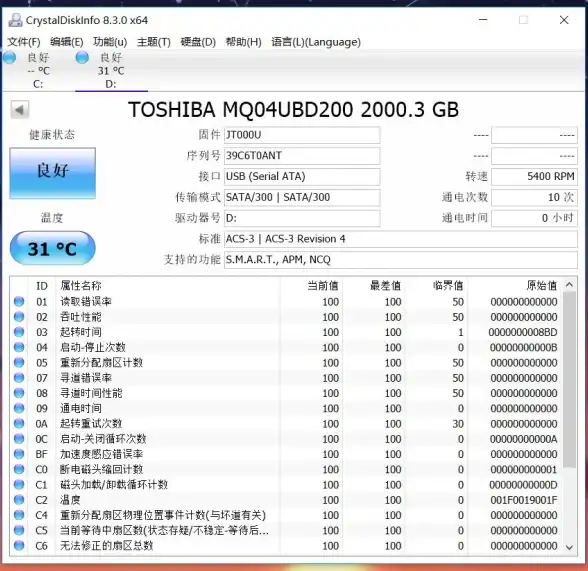Click status orb for 05 重新分配扇区计数 row
The width and height of the screenshot is (588, 571).
click(19, 363)
